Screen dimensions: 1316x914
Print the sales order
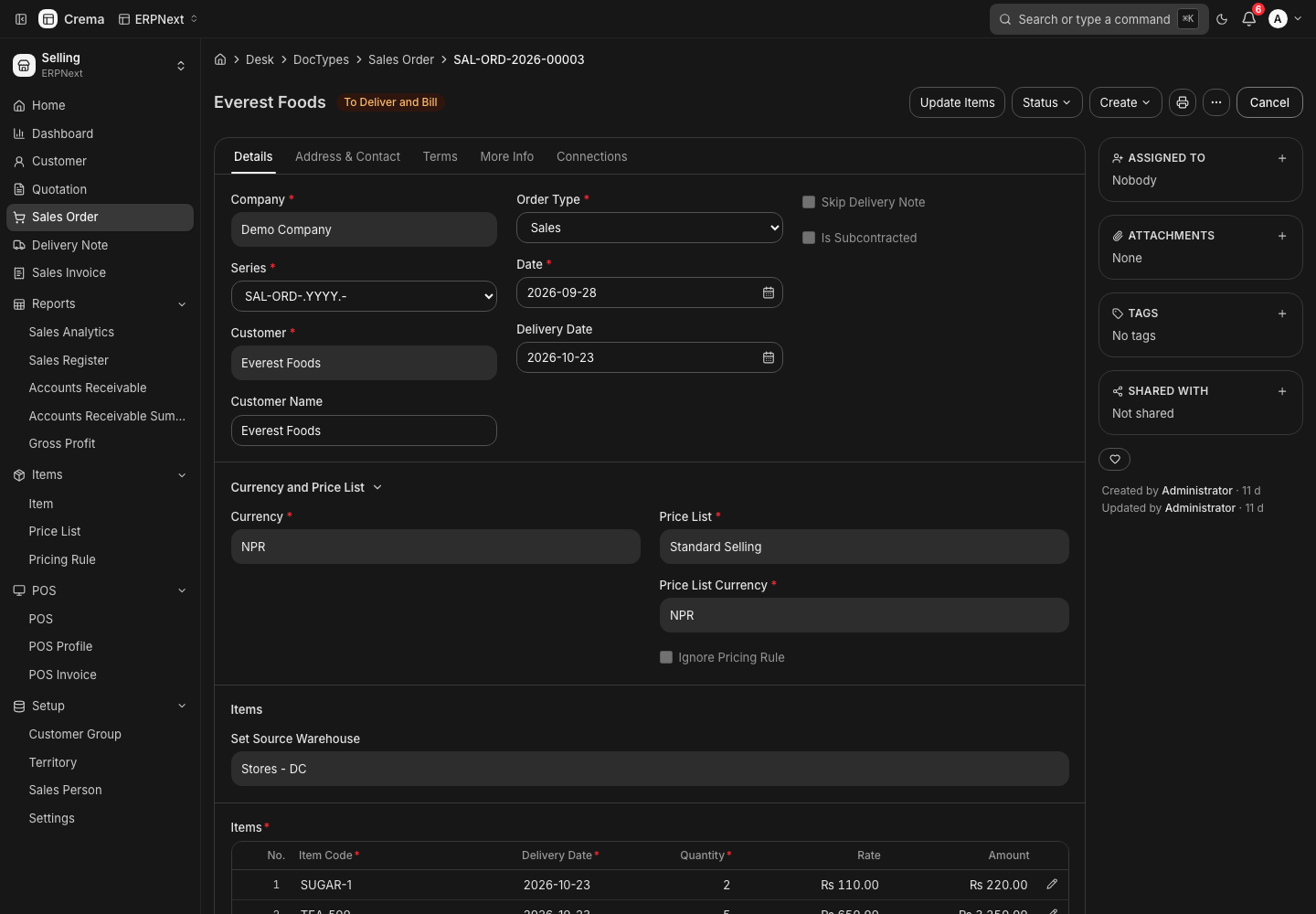[1183, 102]
